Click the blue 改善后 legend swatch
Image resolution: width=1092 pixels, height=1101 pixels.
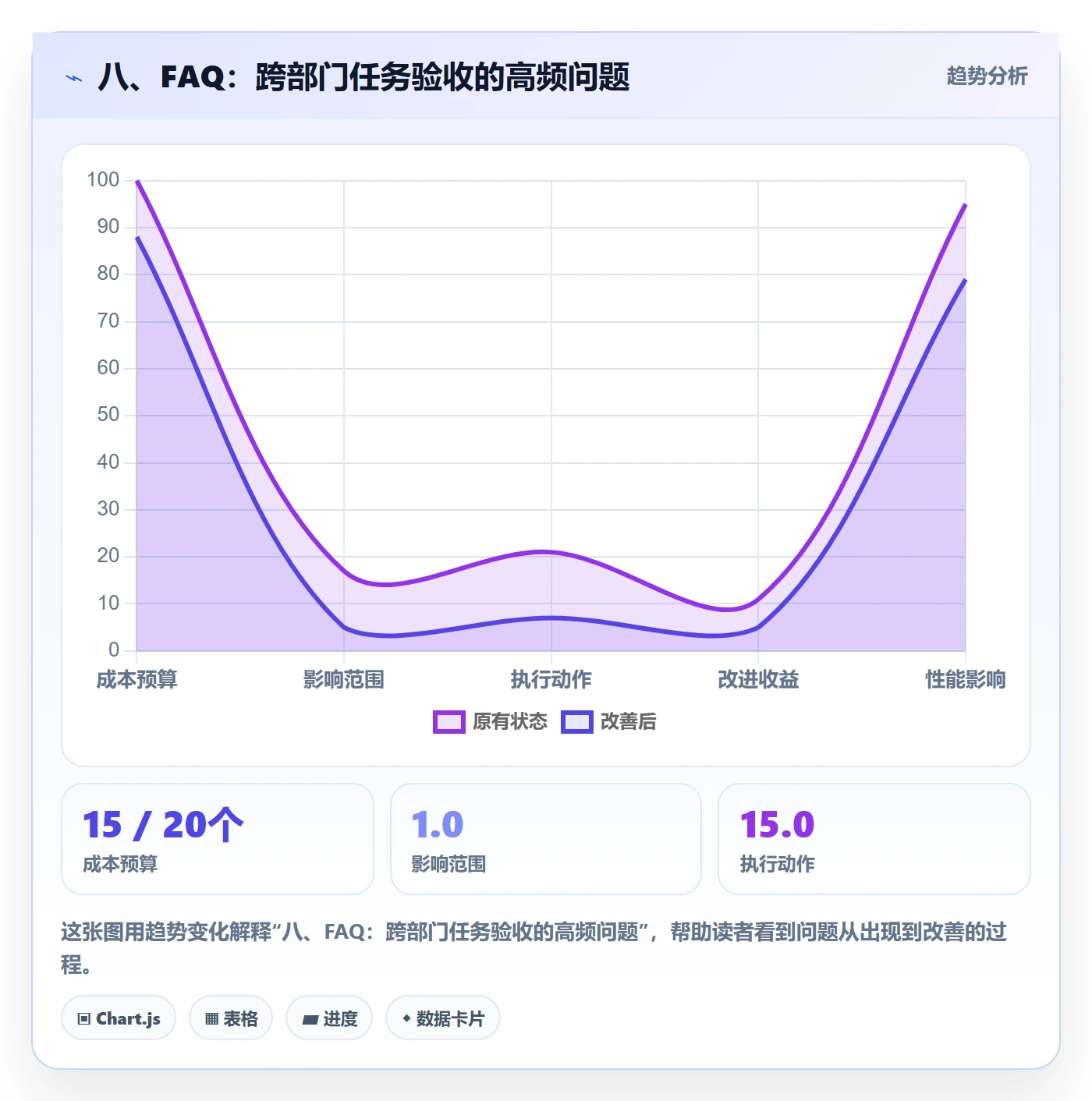point(576,722)
